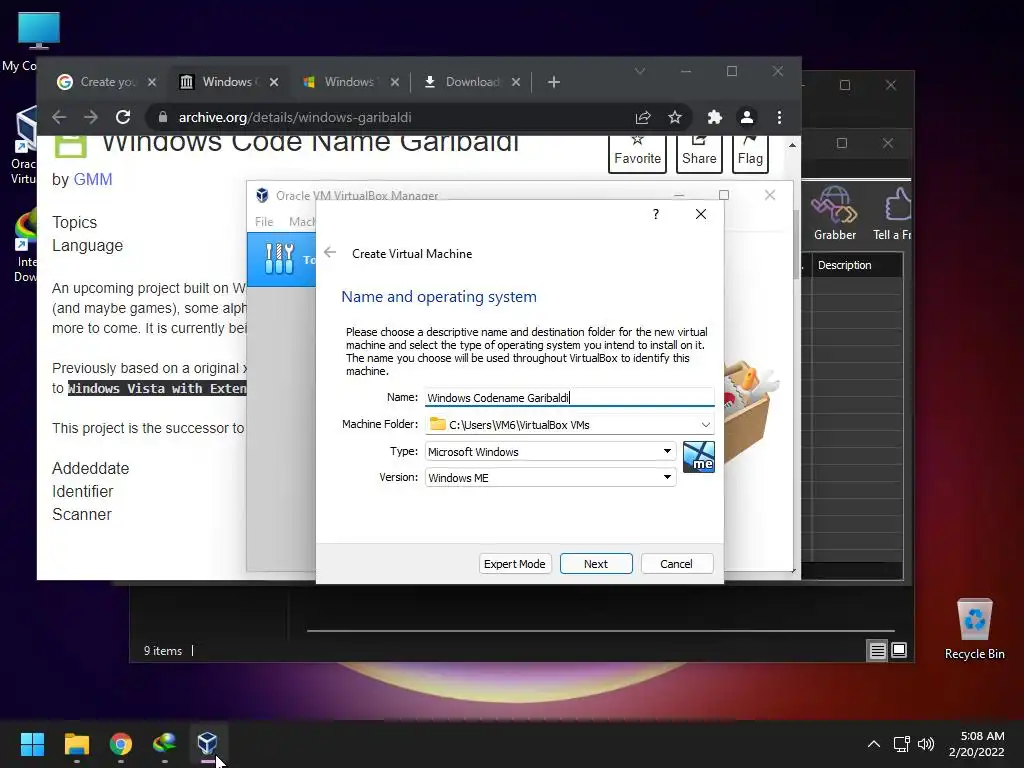Click the Favorite button on archive.org
This screenshot has height=768, width=1024.
[637, 153]
